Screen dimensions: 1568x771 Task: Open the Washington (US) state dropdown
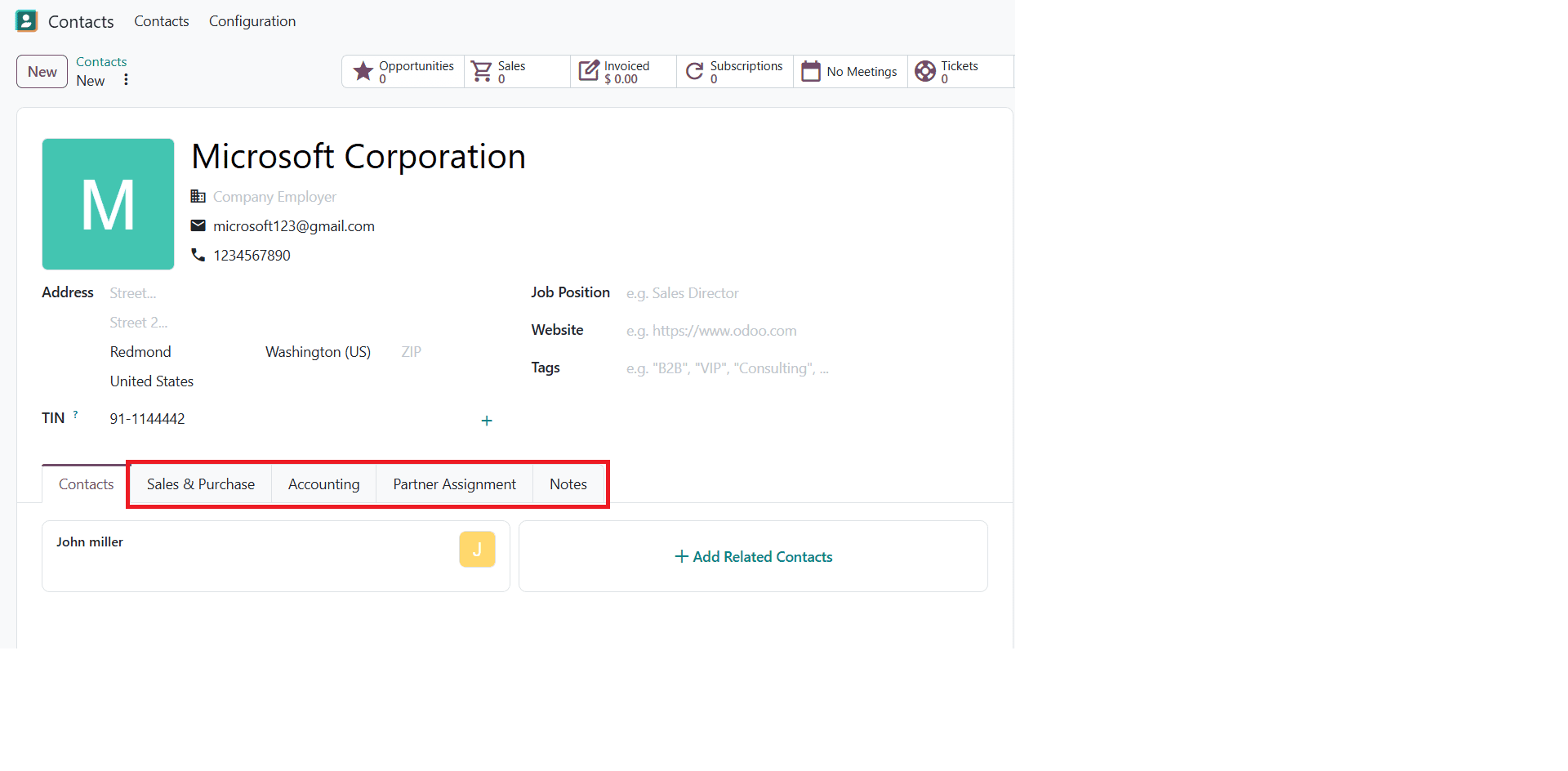[x=318, y=352]
